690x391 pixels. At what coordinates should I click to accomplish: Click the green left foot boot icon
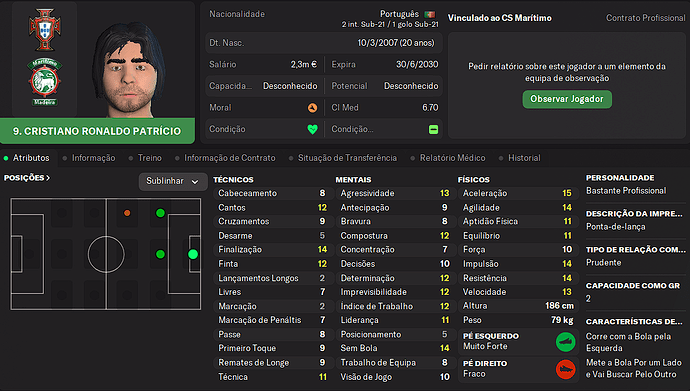coord(565,342)
